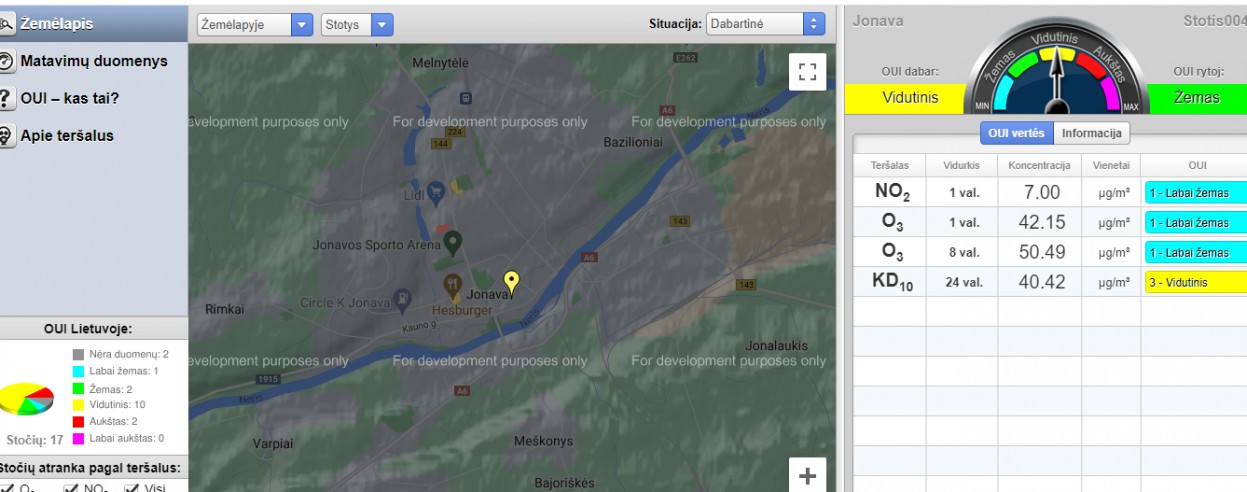Select the OUI vertės tab
1247x492 pixels.
click(x=1015, y=133)
